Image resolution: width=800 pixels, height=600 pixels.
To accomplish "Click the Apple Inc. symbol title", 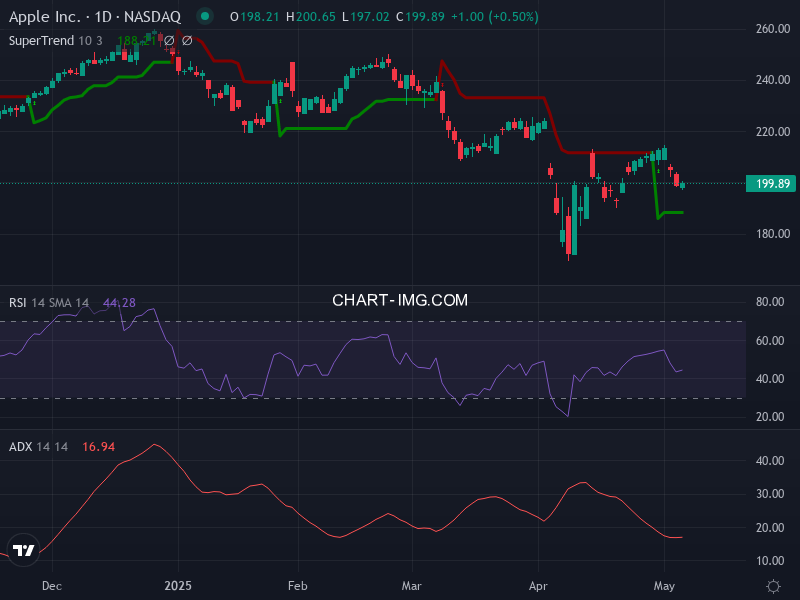I will pos(95,17).
